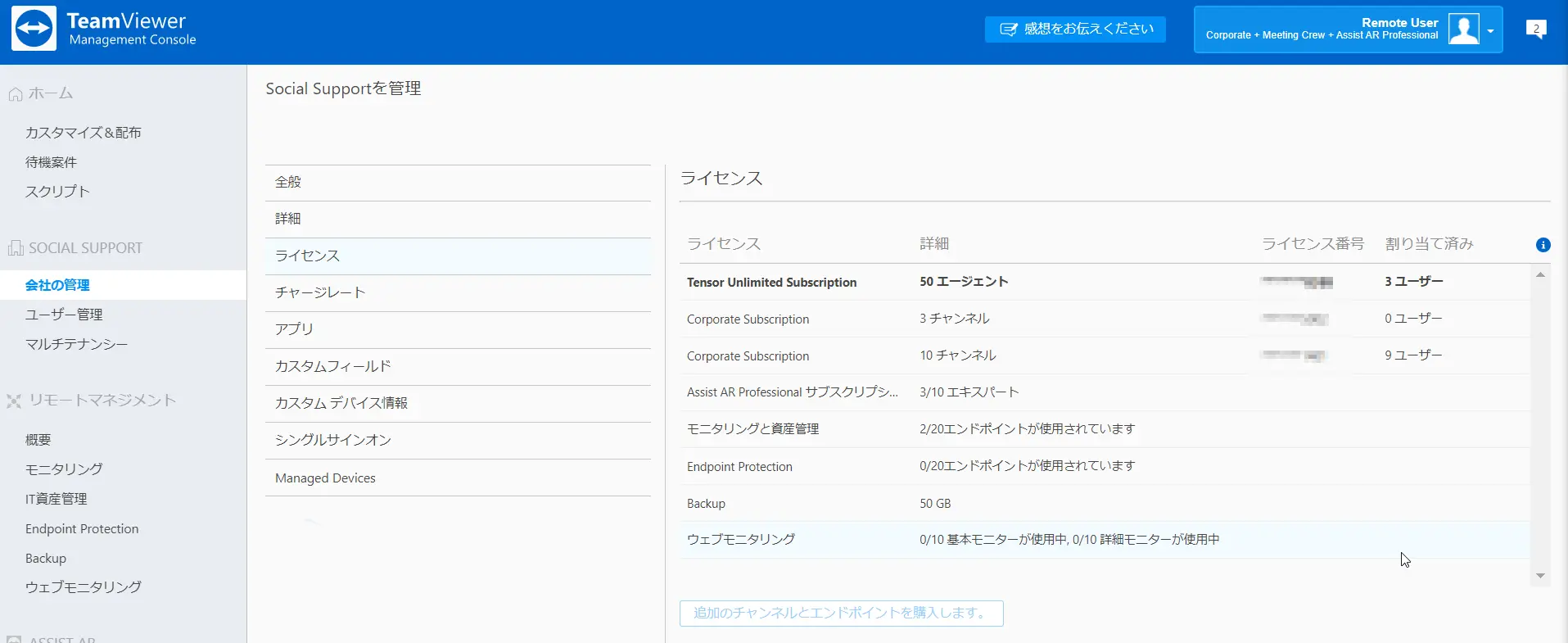Click the TeamViewer logo icon
This screenshot has width=1568, height=643.
click(x=34, y=29)
